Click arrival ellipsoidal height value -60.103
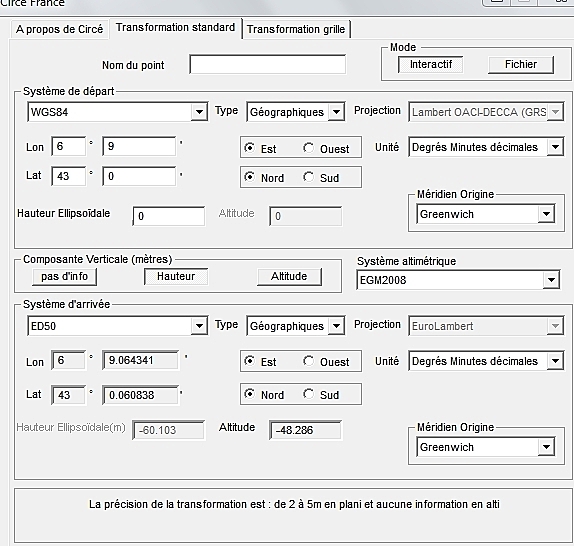The image size is (574, 546). click(x=168, y=430)
